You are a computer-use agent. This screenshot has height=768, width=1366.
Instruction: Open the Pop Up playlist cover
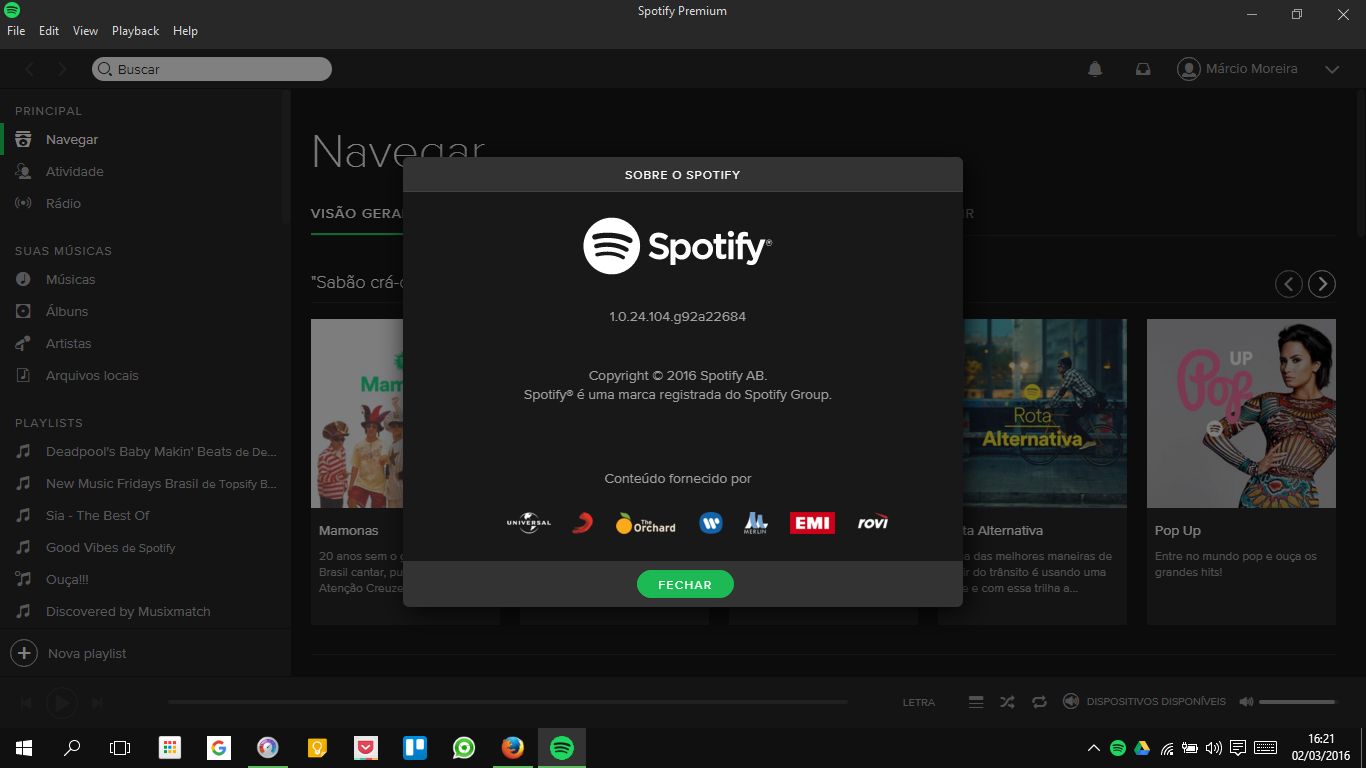pos(1241,414)
